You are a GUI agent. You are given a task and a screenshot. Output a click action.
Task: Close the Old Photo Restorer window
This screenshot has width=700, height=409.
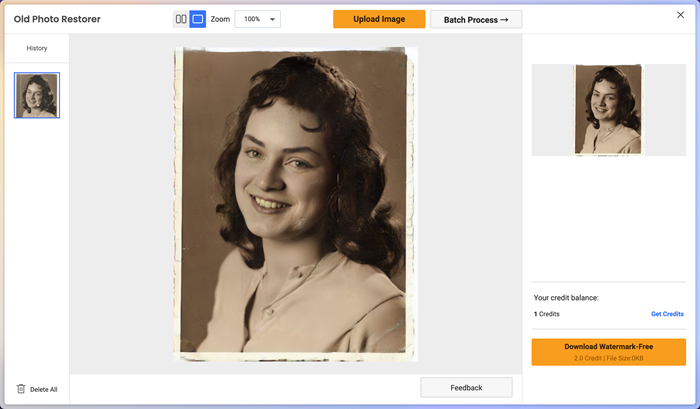[x=681, y=16]
